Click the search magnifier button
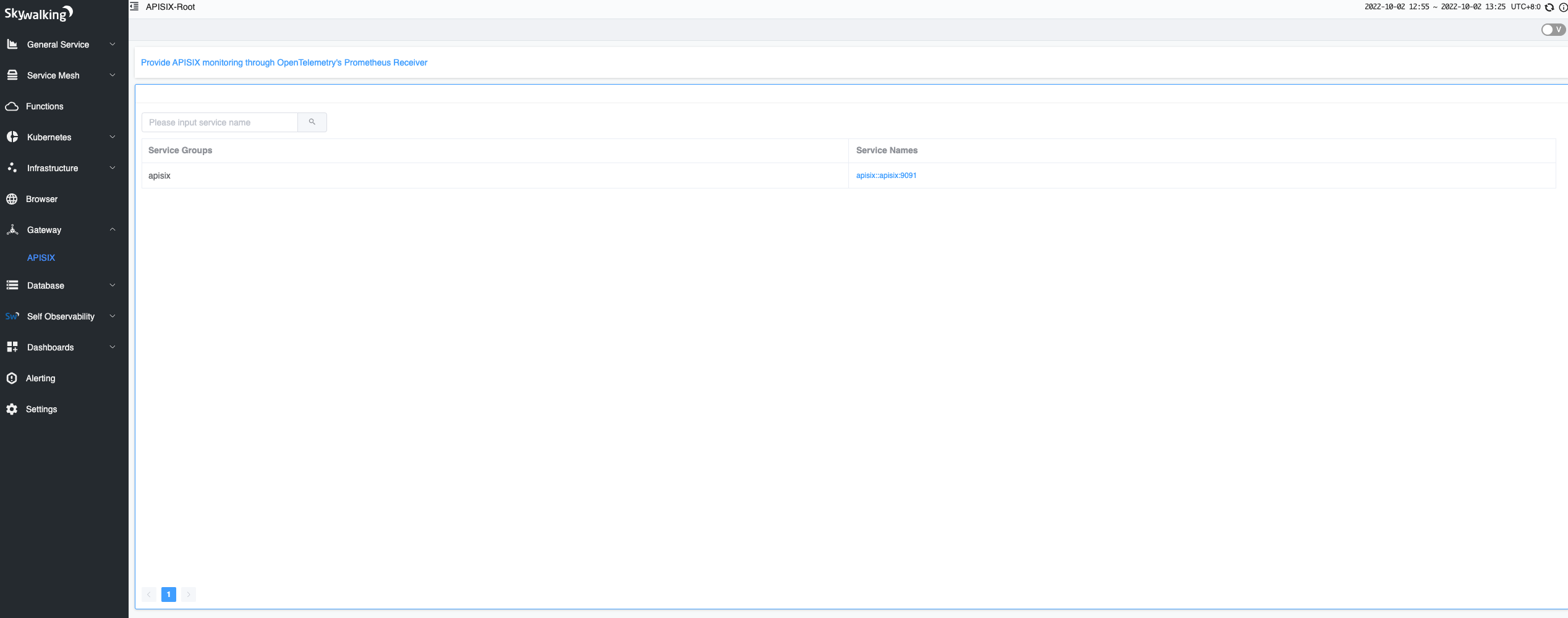 [x=312, y=122]
